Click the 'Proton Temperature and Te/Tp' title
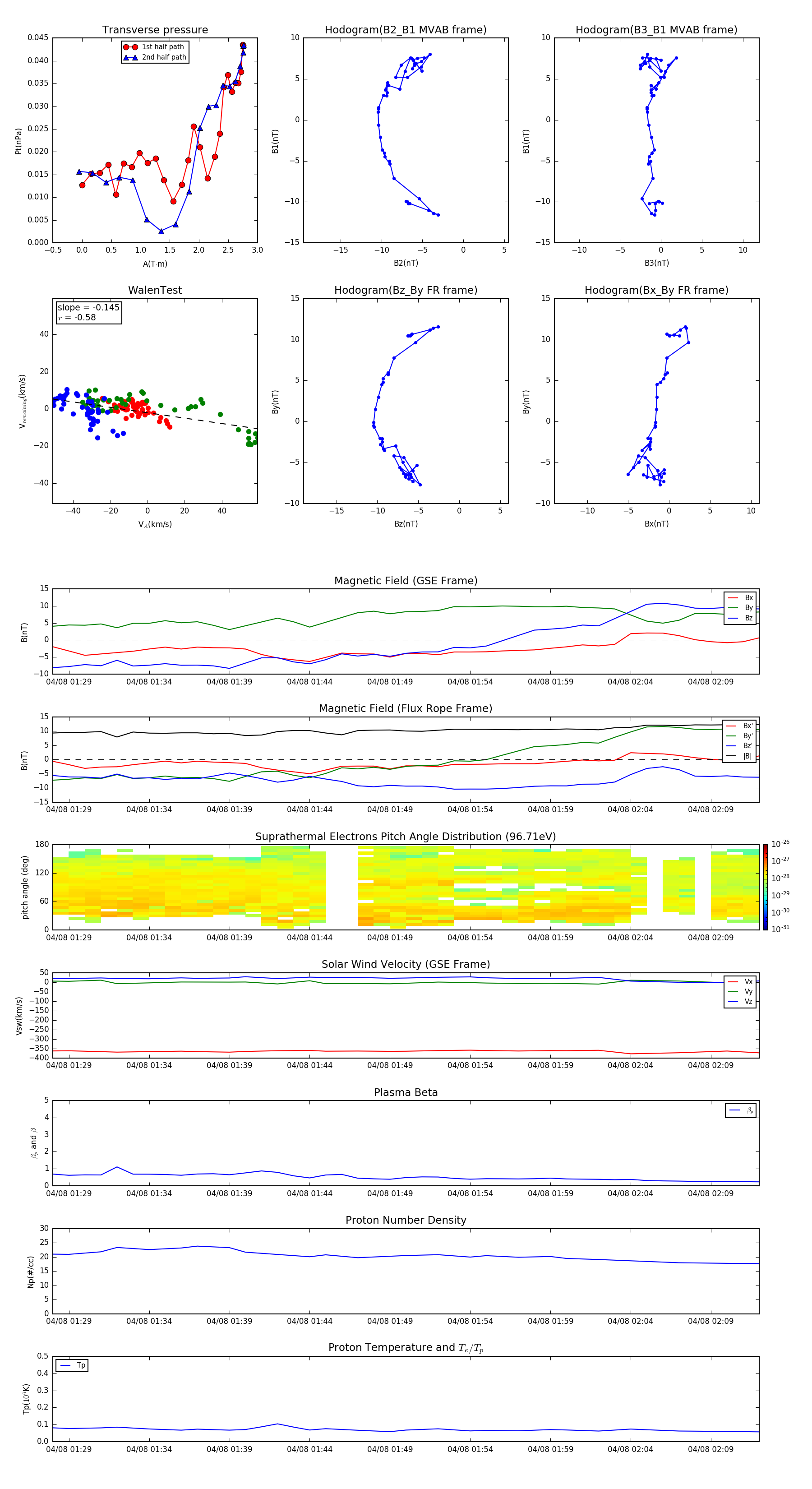The width and height of the screenshot is (812, 1489). [406, 1348]
